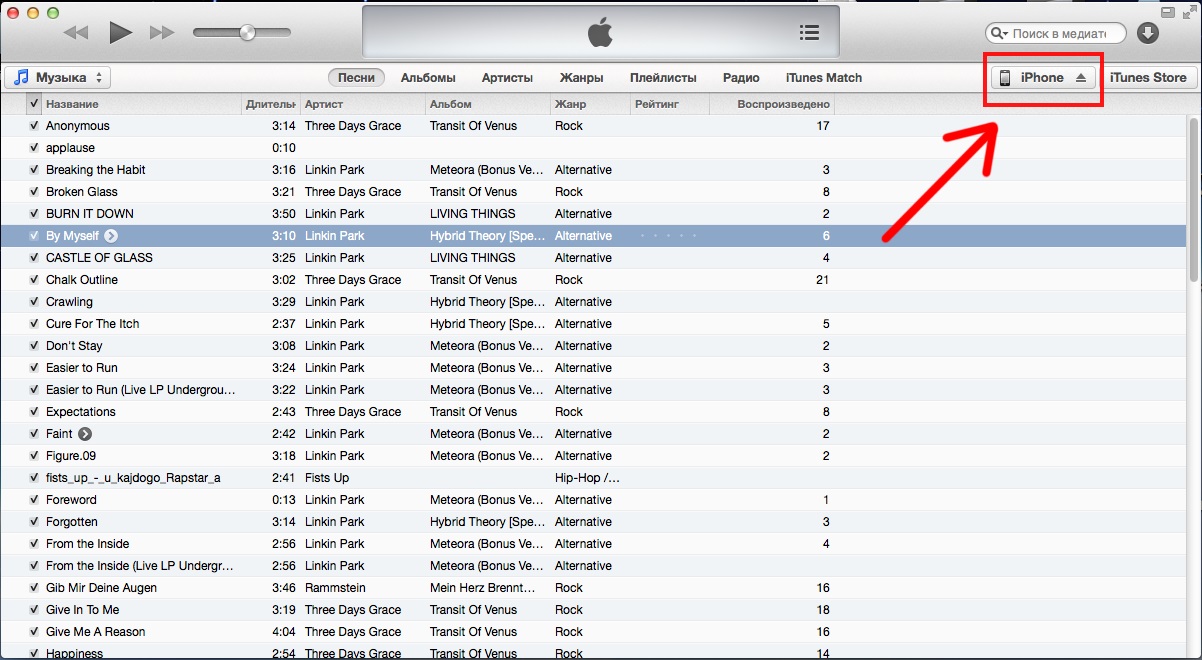Adjust the volume slider knob
The width and height of the screenshot is (1202, 660).
(247, 33)
